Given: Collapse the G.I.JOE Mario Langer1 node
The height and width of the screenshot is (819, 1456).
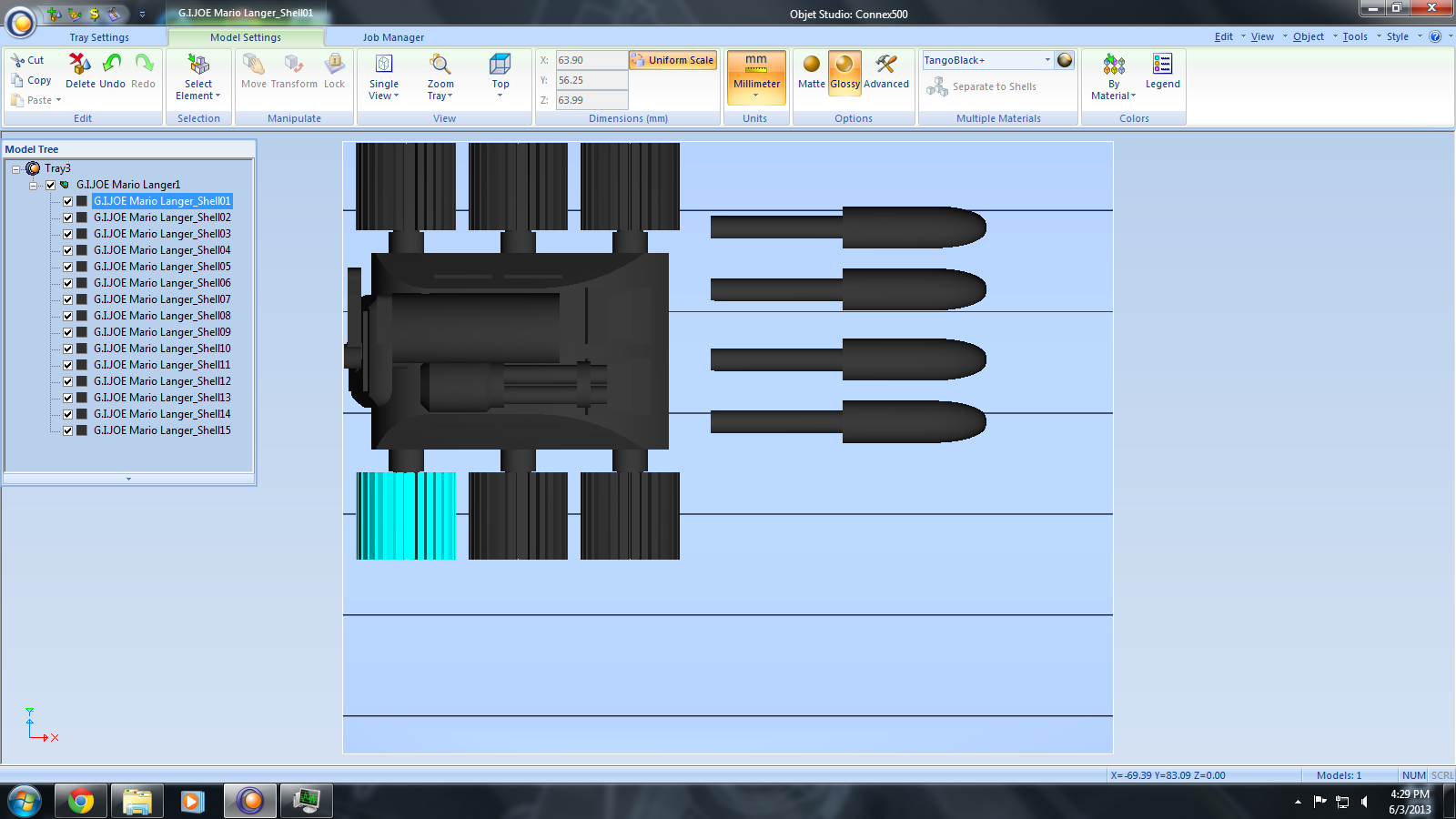Looking at the screenshot, I should [34, 185].
